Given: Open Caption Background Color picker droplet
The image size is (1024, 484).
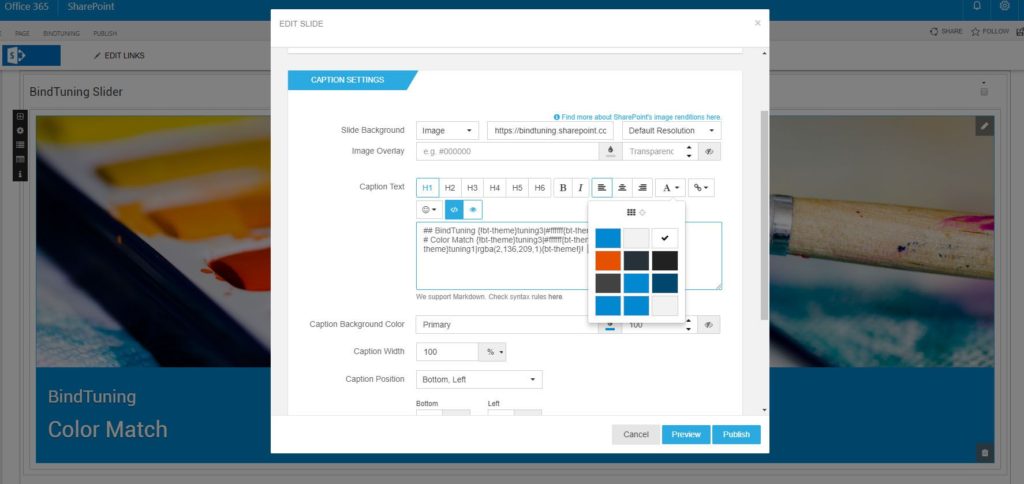Looking at the screenshot, I should 610,325.
